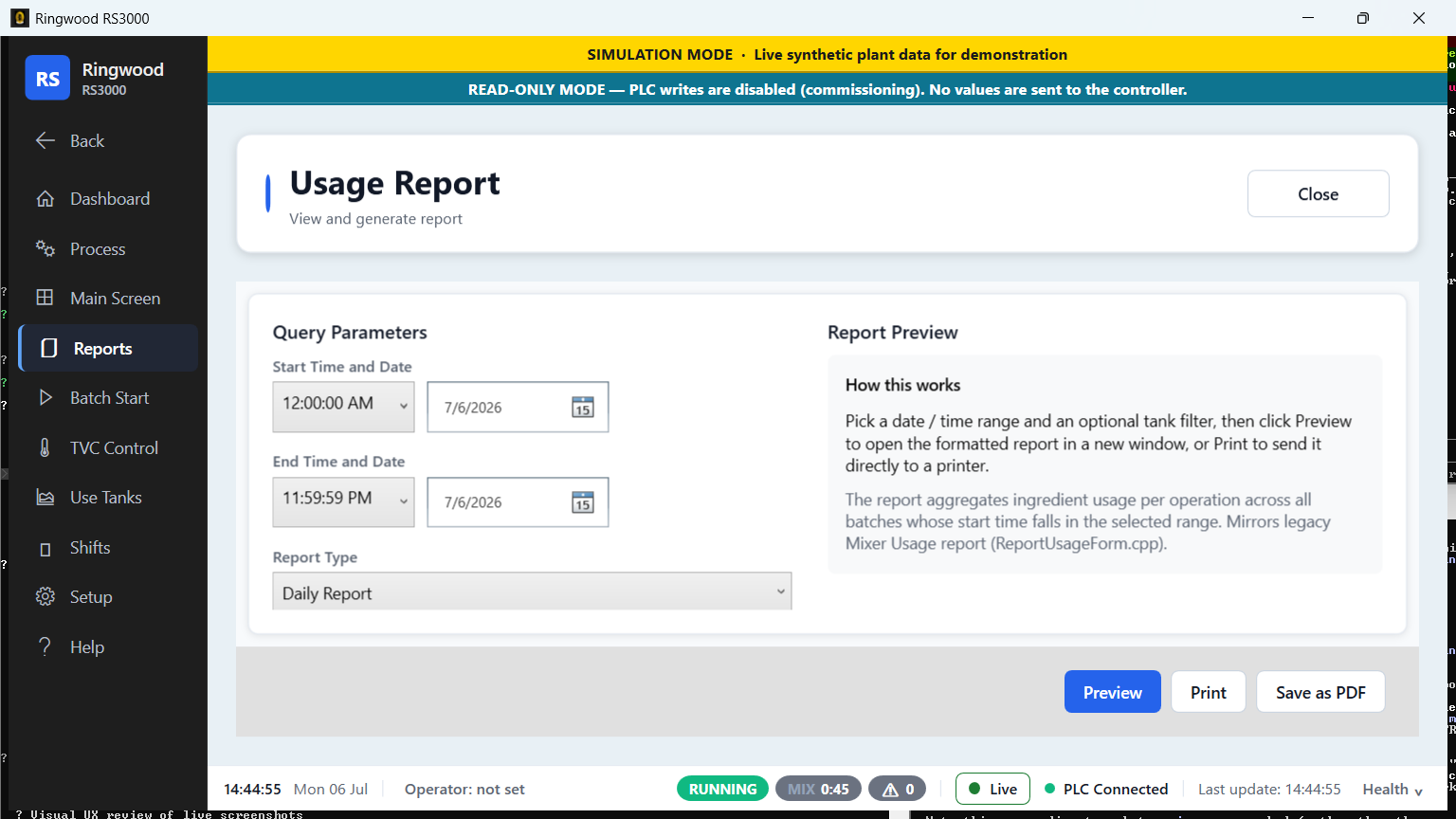1456x819 pixels.
Task: Click the Main Screen grid icon
Action: pos(45,298)
